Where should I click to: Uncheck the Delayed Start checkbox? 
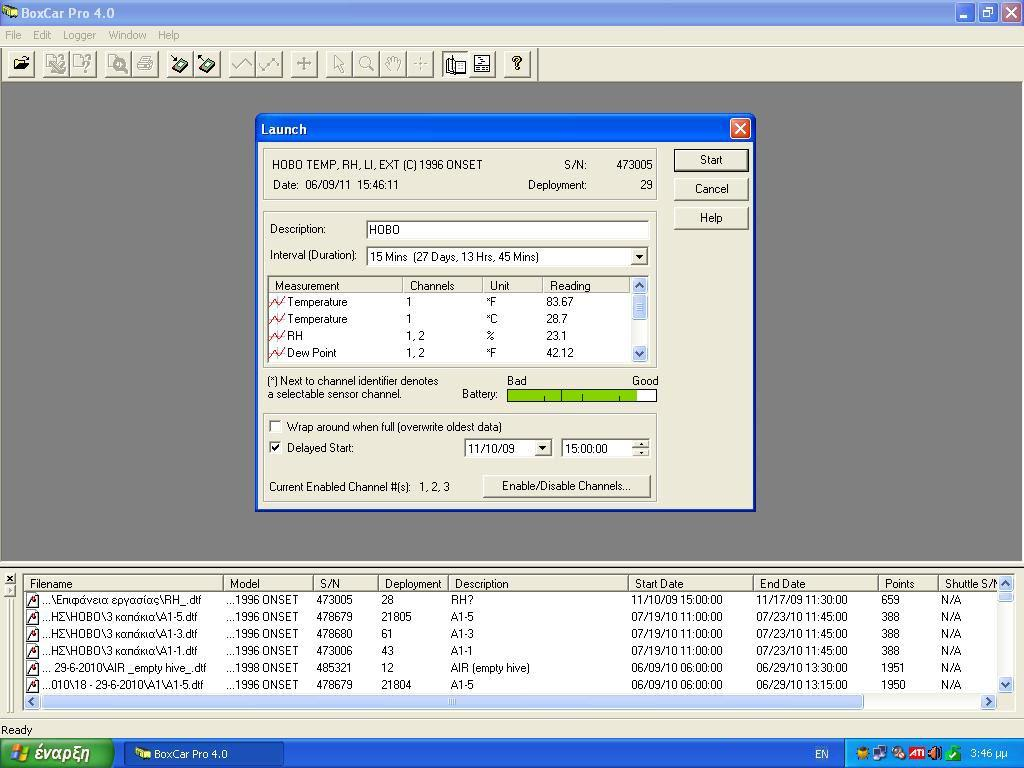(x=276, y=448)
